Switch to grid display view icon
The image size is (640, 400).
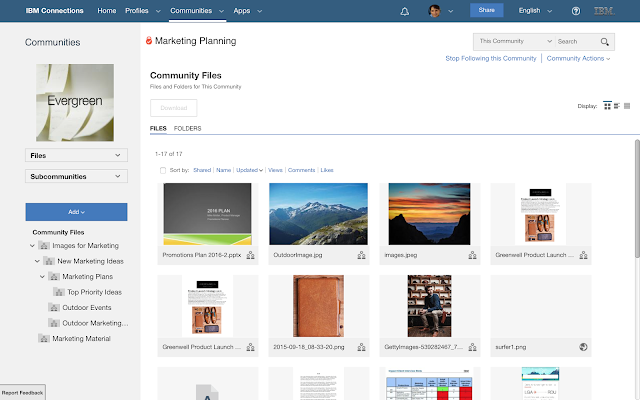pos(607,106)
